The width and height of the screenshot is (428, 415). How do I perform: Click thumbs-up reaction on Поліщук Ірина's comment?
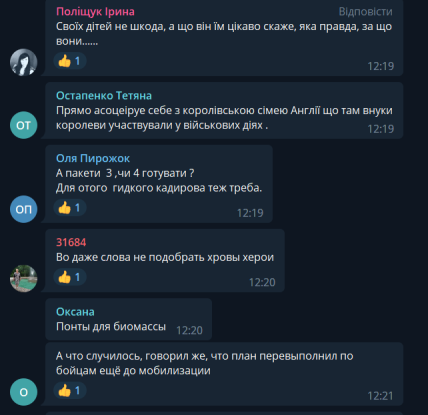tap(70, 61)
